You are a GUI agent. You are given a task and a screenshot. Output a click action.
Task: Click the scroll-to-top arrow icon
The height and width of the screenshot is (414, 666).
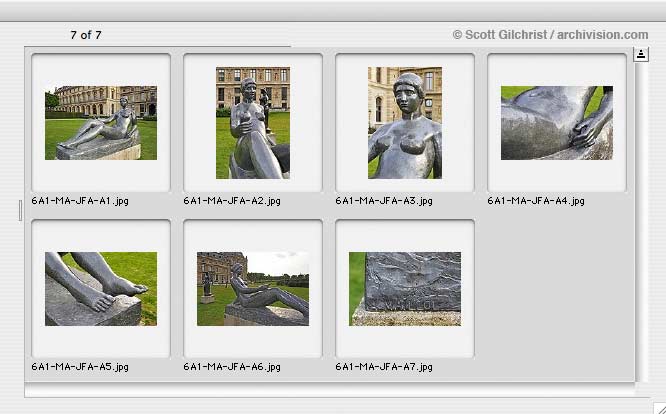(x=641, y=54)
